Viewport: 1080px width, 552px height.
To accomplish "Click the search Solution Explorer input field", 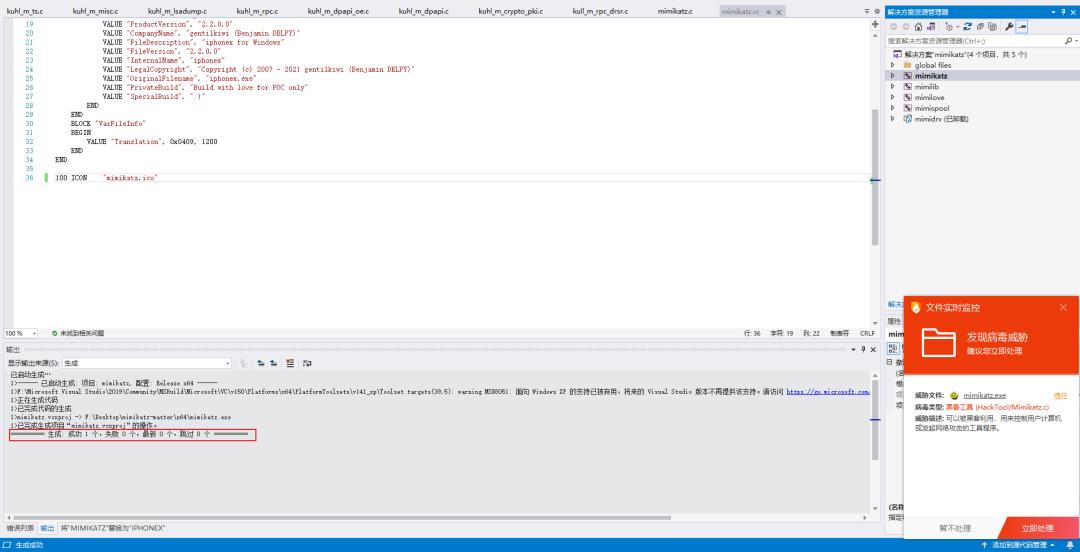I will point(975,41).
